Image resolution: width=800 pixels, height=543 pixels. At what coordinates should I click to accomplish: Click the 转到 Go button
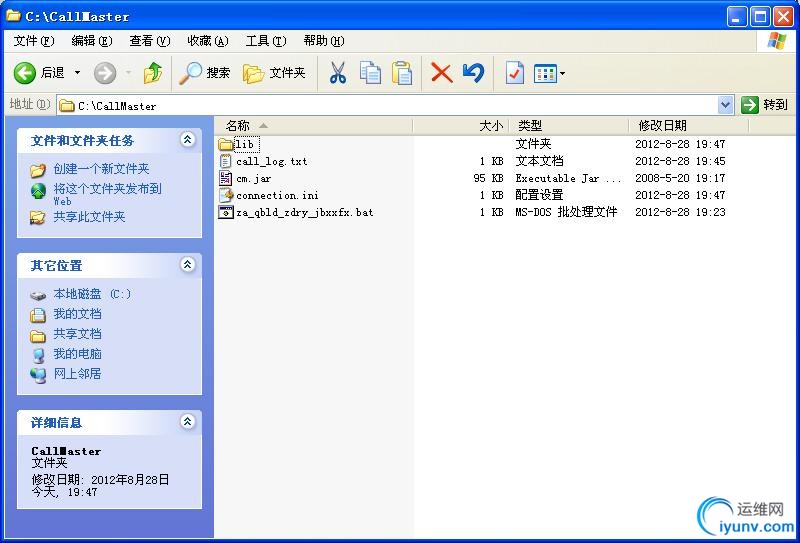click(764, 105)
